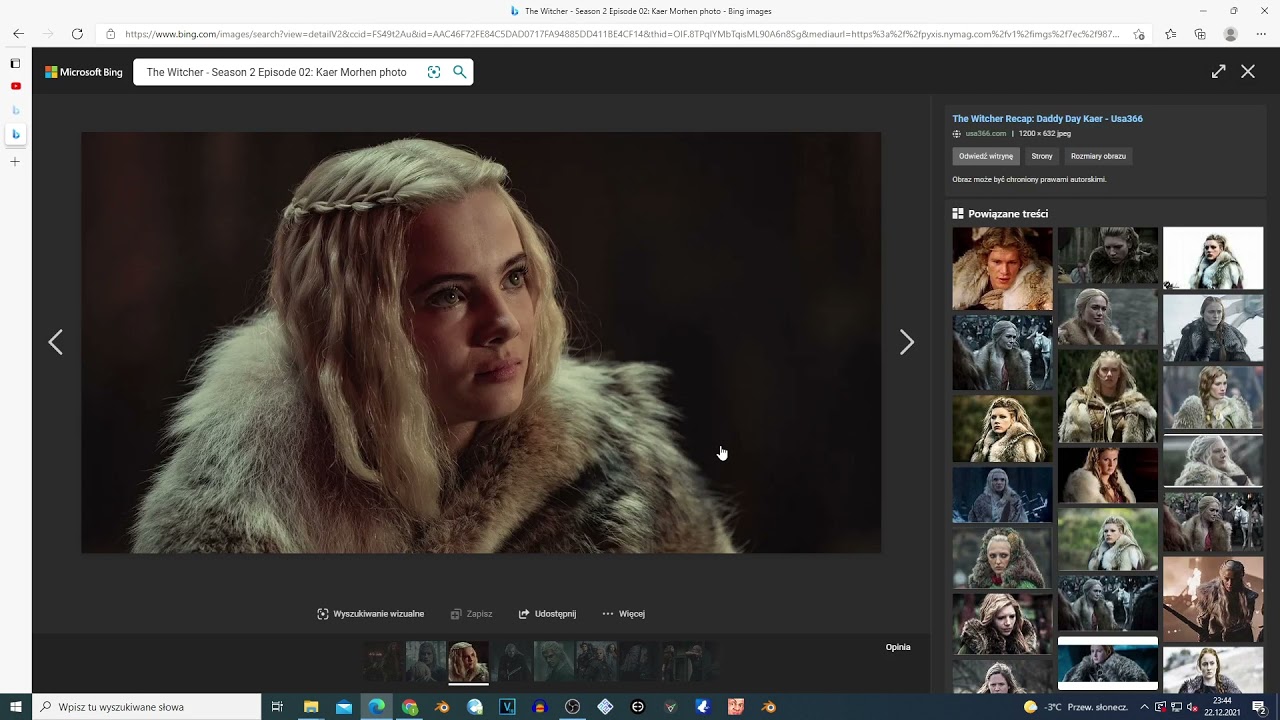Image resolution: width=1280 pixels, height=720 pixels.
Task: Open the Edge settings three-dot menu
Action: tap(1261, 34)
